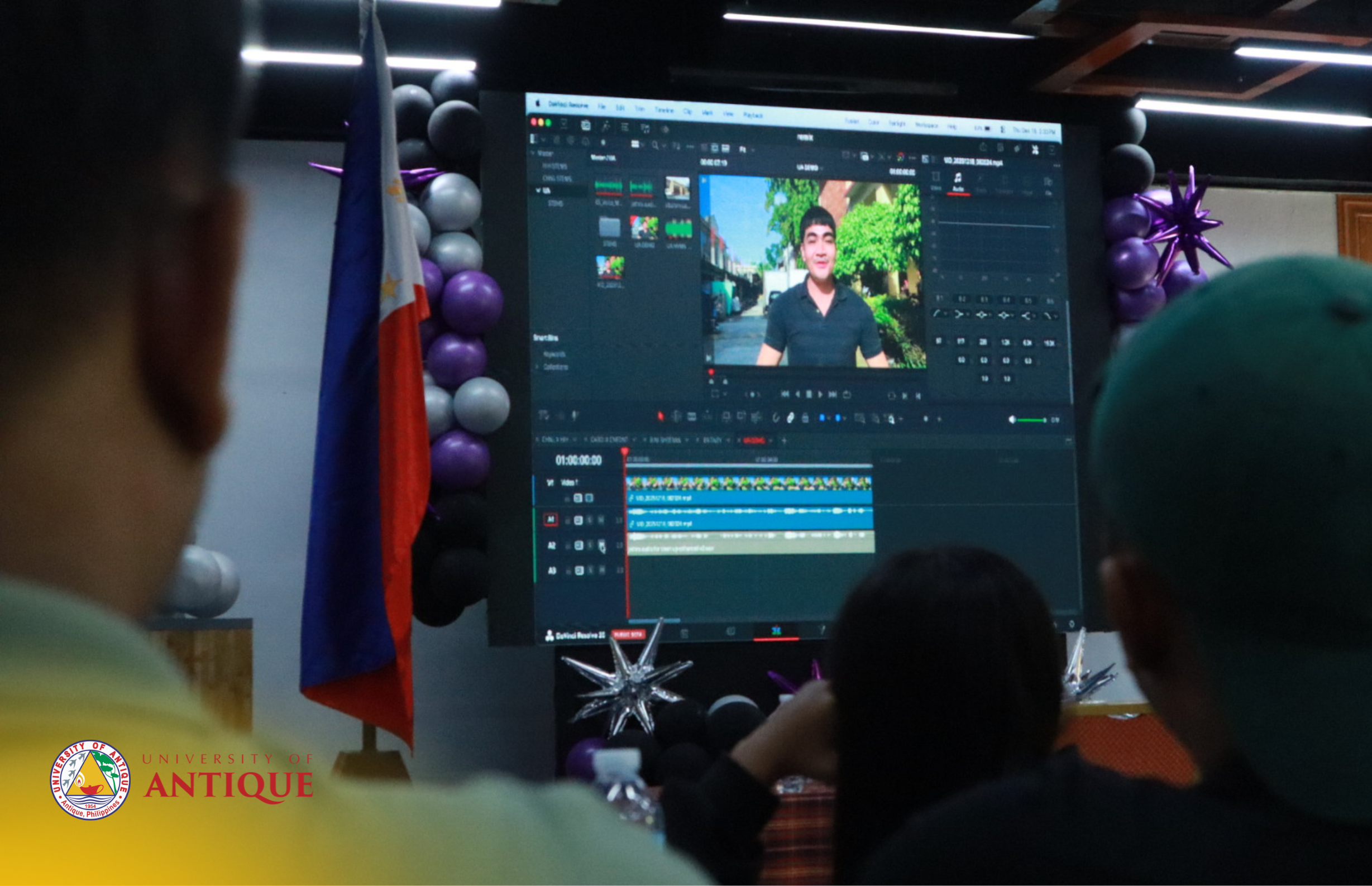Enable the Loop playback icon

[x=847, y=395]
